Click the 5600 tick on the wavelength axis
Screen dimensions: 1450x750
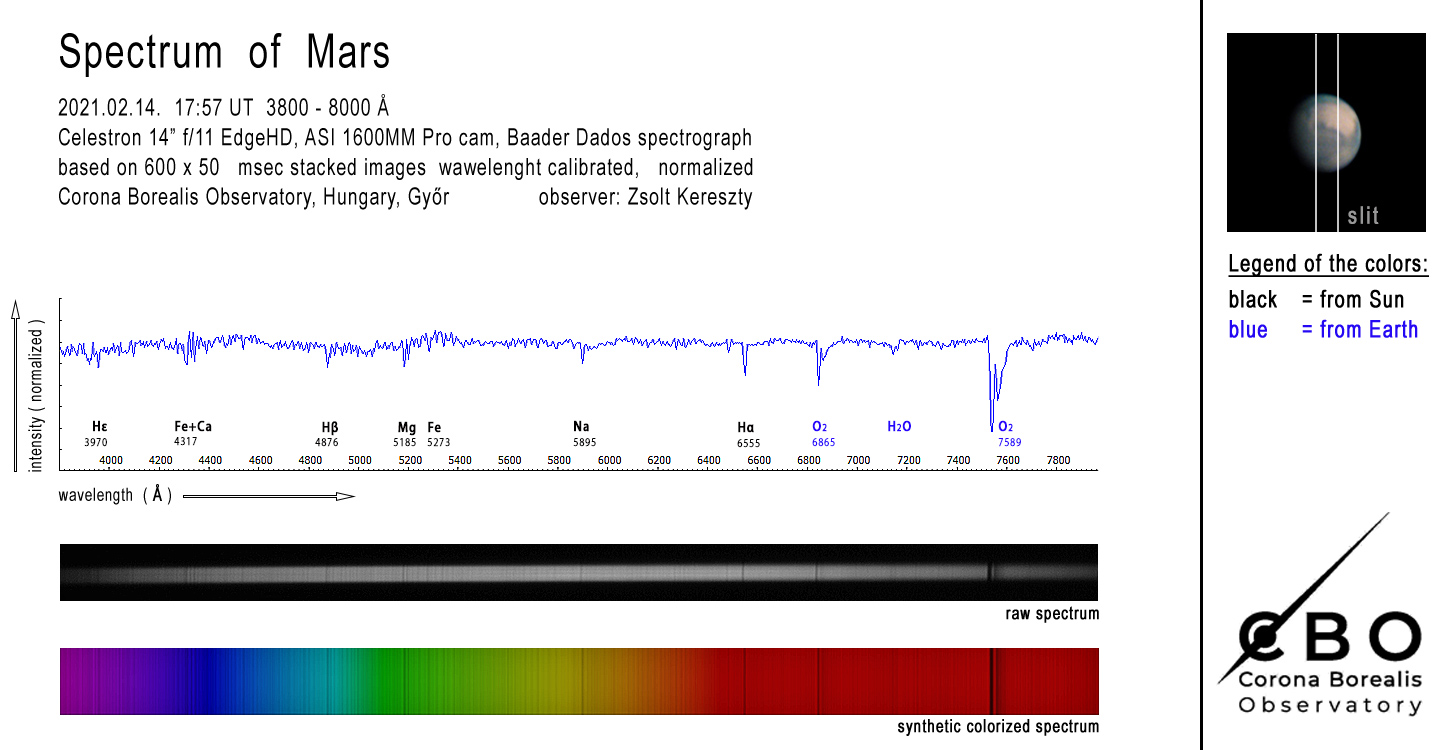[510, 461]
